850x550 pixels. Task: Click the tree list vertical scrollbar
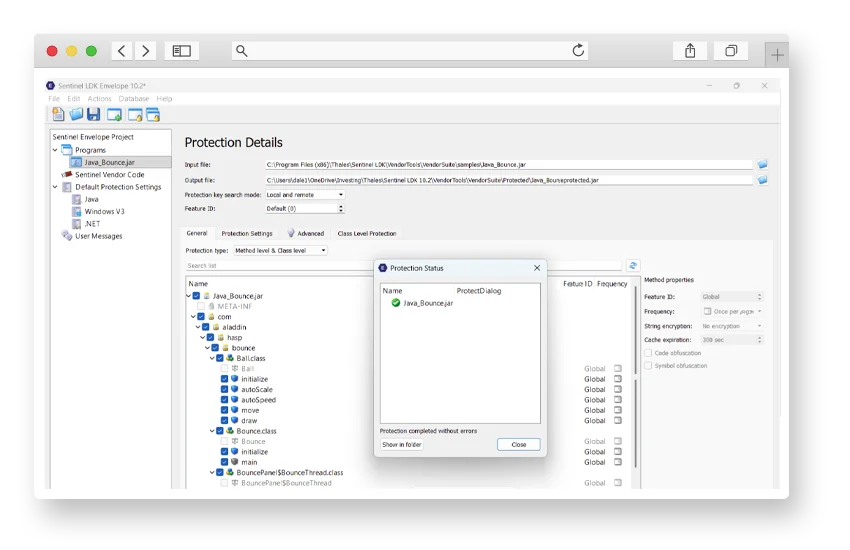[x=635, y=376]
